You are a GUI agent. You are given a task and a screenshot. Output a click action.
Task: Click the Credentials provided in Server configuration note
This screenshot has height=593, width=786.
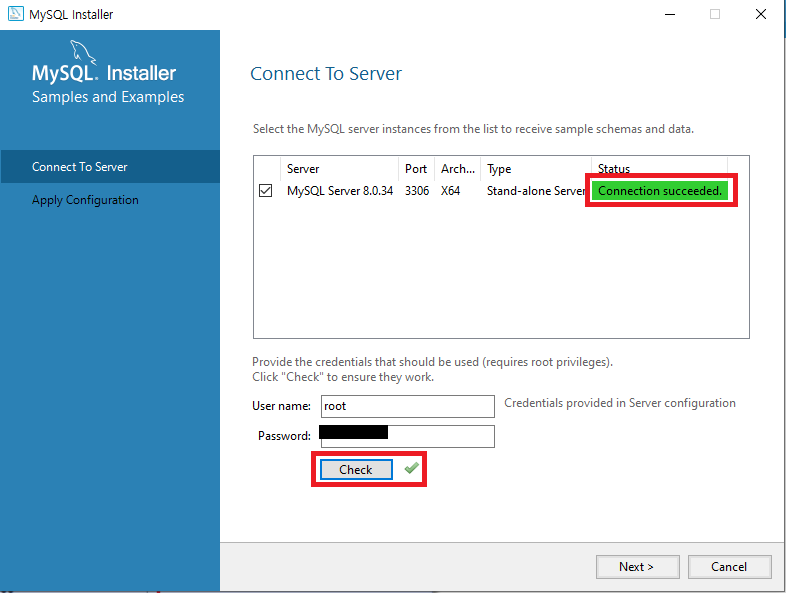coord(620,403)
